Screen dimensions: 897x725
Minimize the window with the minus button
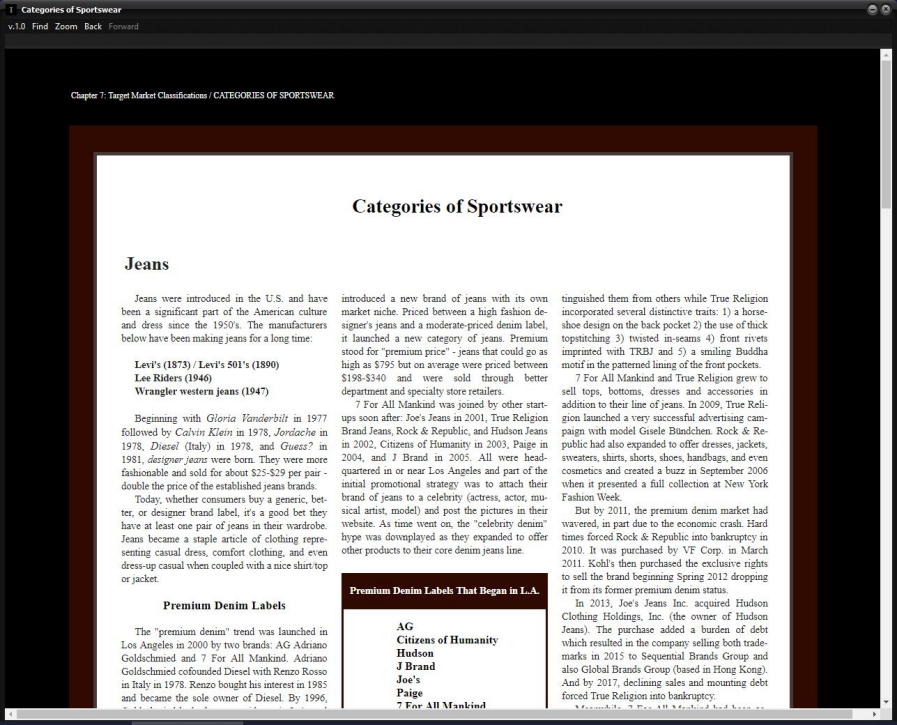[x=872, y=9]
